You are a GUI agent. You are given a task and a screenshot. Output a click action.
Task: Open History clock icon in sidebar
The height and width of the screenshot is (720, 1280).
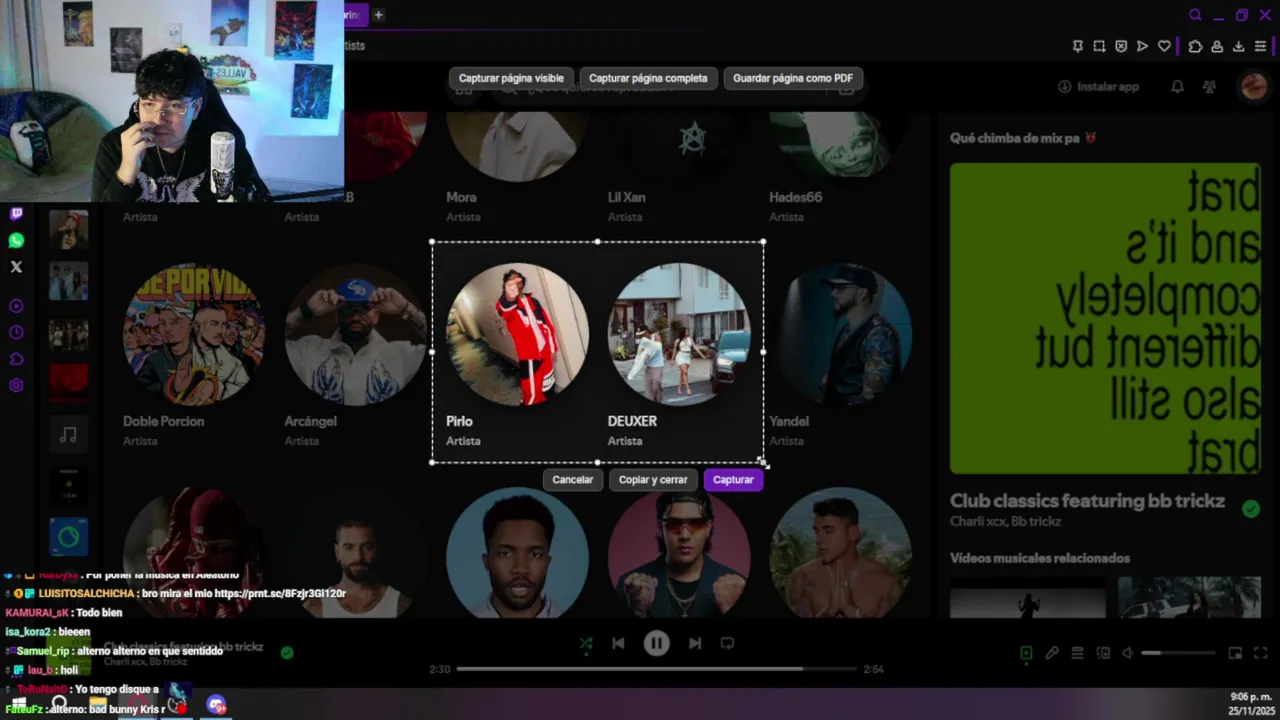(16, 333)
